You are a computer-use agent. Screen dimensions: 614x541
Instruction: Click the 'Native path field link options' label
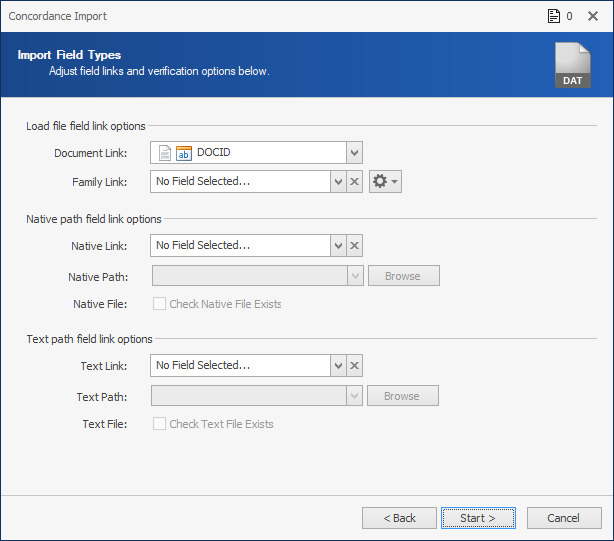point(94,219)
